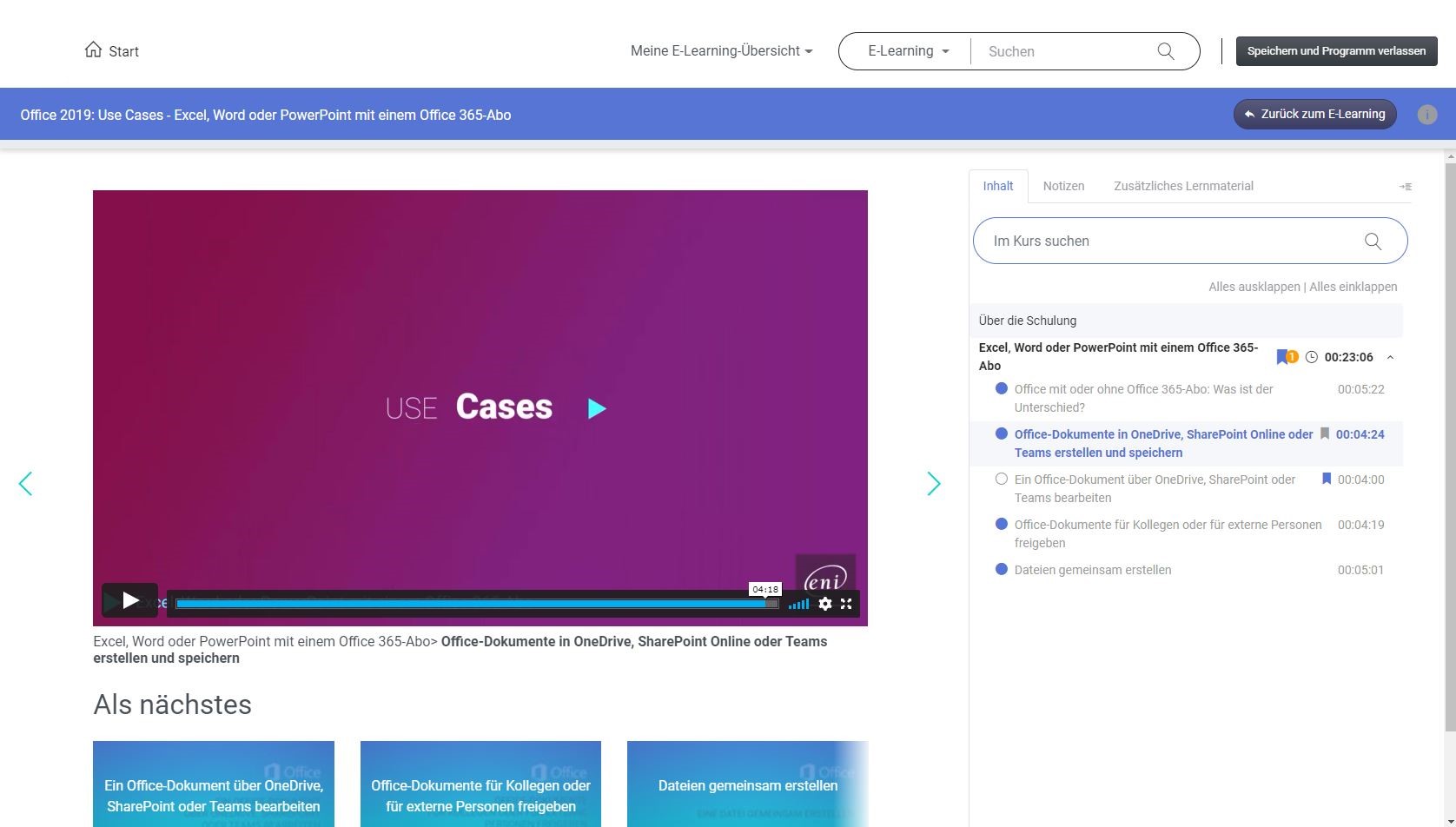Select lesson 'Office-Dokumente in OneDrive, SharePoint Online'
1456x827 pixels.
click(1163, 443)
